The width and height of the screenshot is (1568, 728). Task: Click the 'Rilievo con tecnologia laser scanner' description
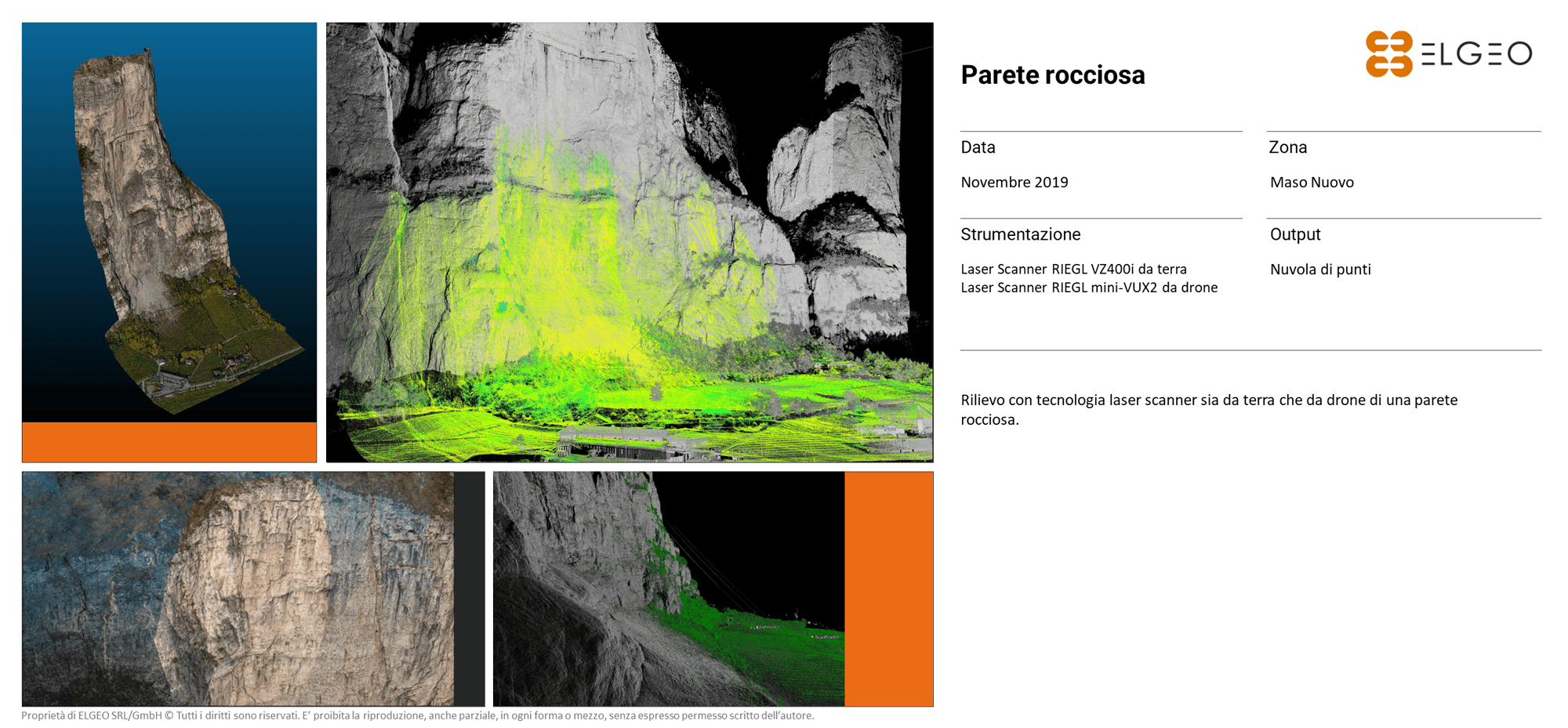tap(1208, 409)
